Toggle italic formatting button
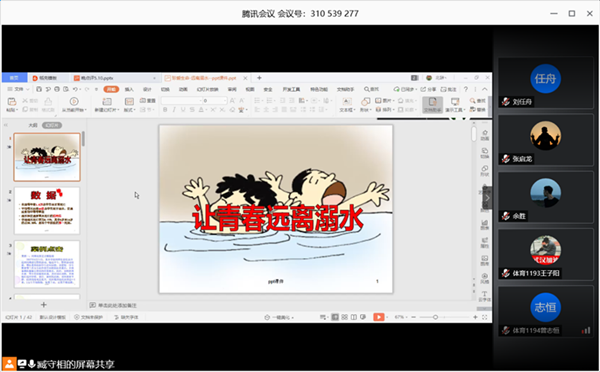 (x=174, y=110)
